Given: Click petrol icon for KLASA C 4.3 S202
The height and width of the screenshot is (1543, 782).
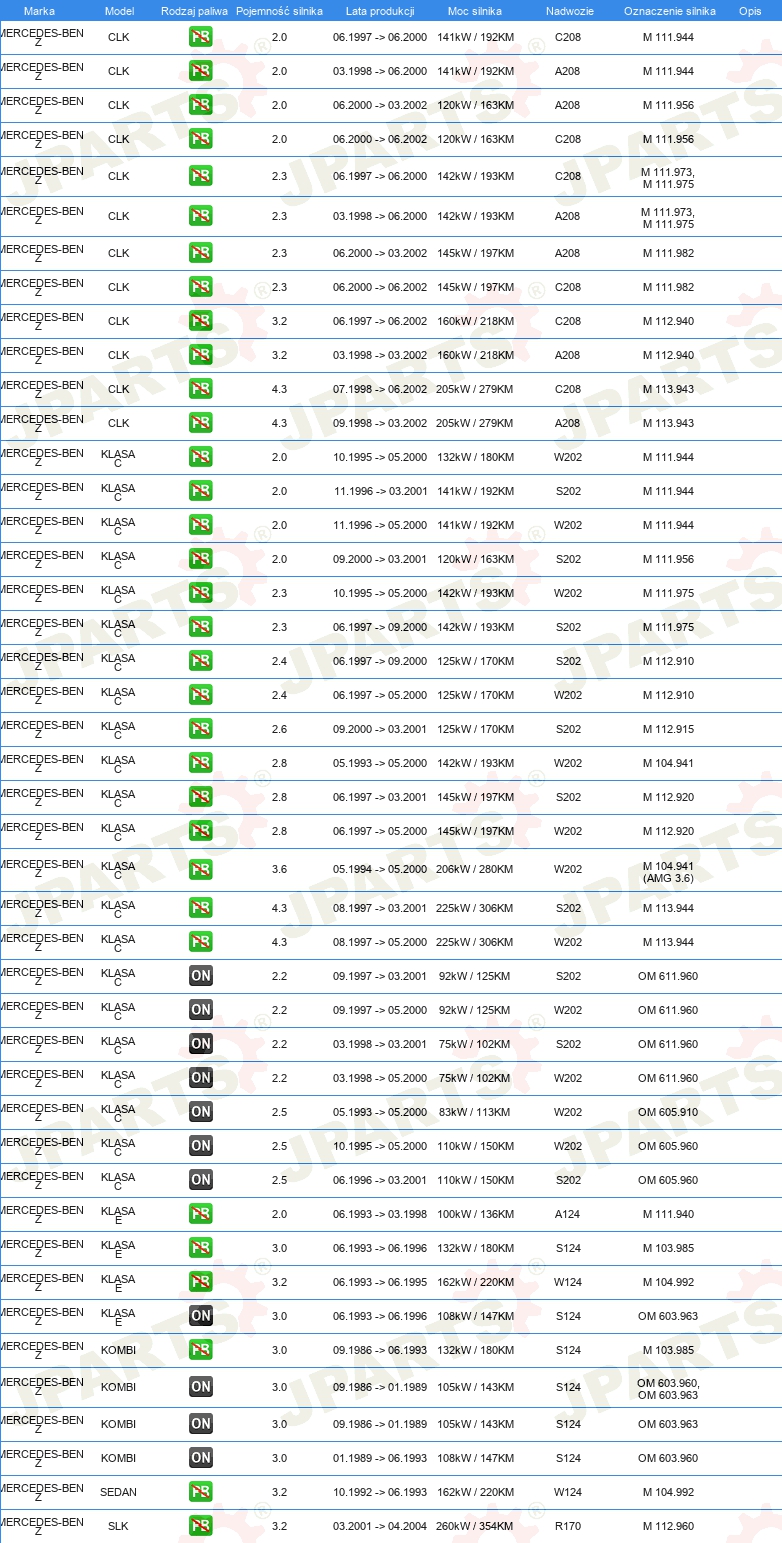Looking at the screenshot, I should coord(201,908).
